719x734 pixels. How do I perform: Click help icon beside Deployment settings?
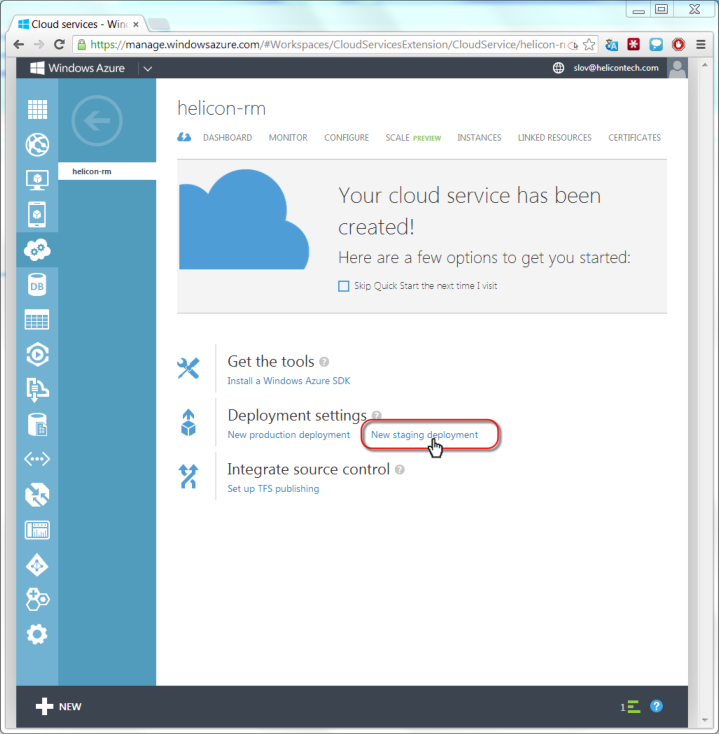tap(376, 415)
